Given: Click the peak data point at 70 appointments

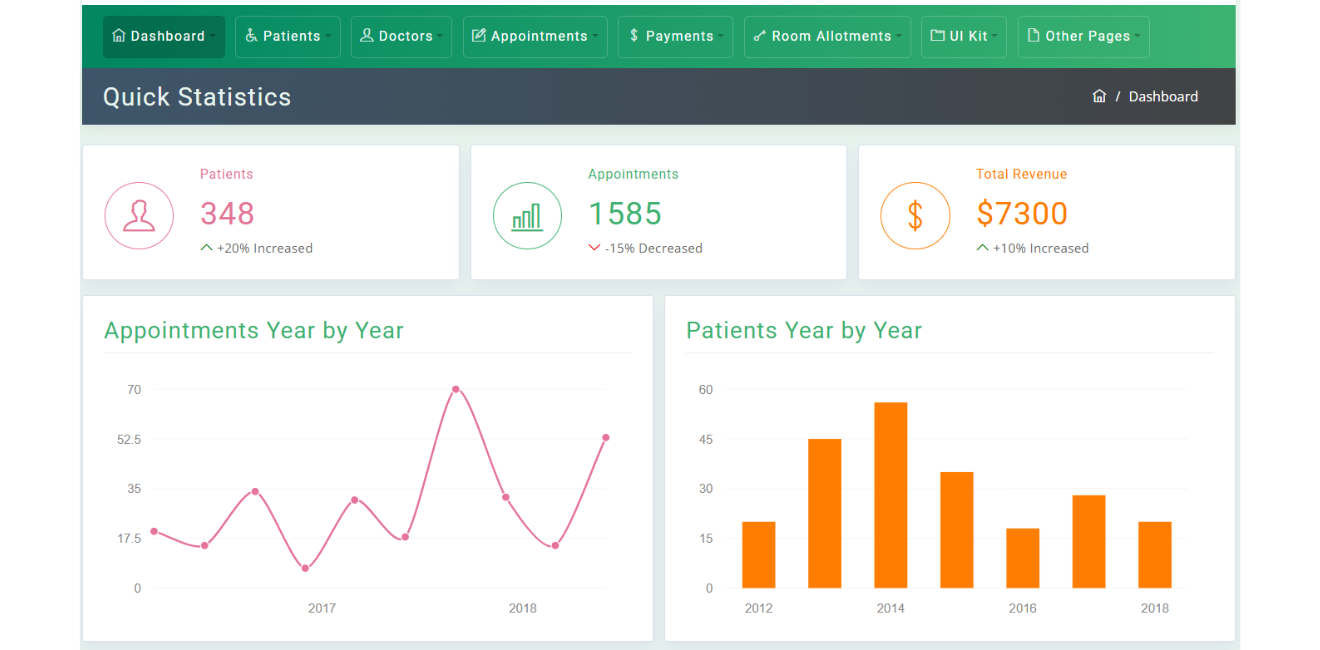Looking at the screenshot, I should [x=457, y=388].
